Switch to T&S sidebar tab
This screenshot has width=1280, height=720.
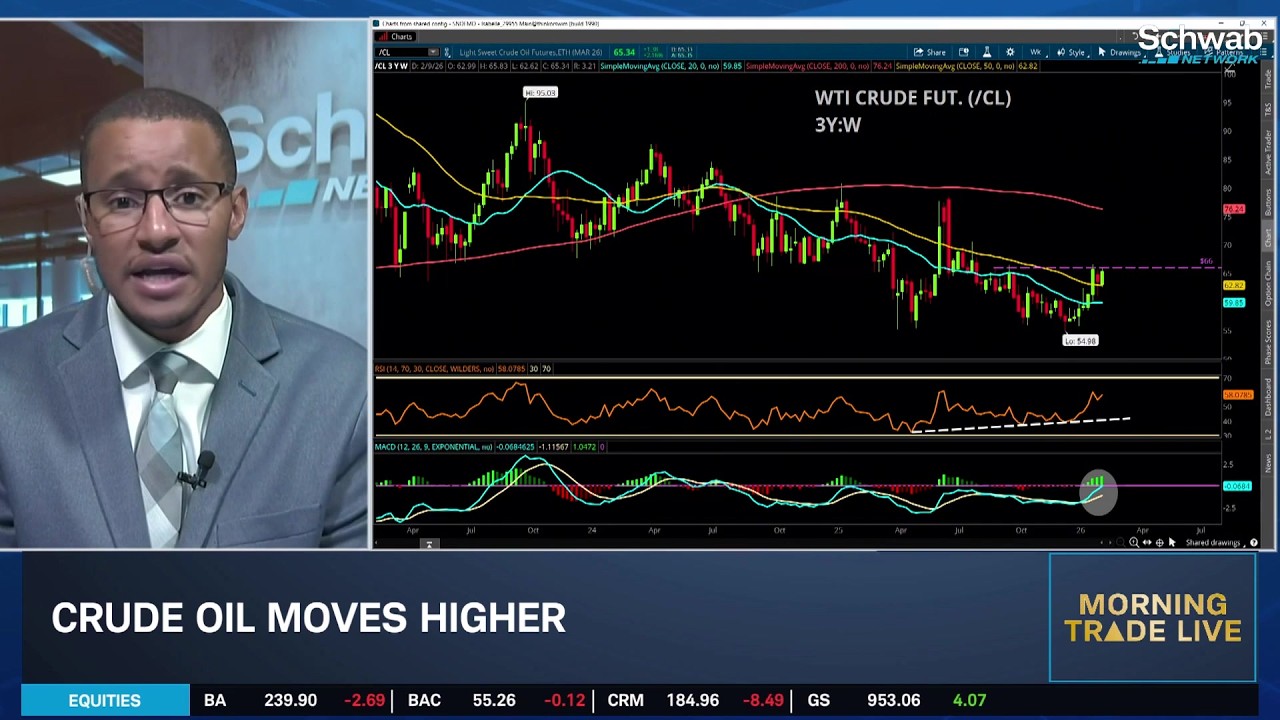click(1268, 108)
